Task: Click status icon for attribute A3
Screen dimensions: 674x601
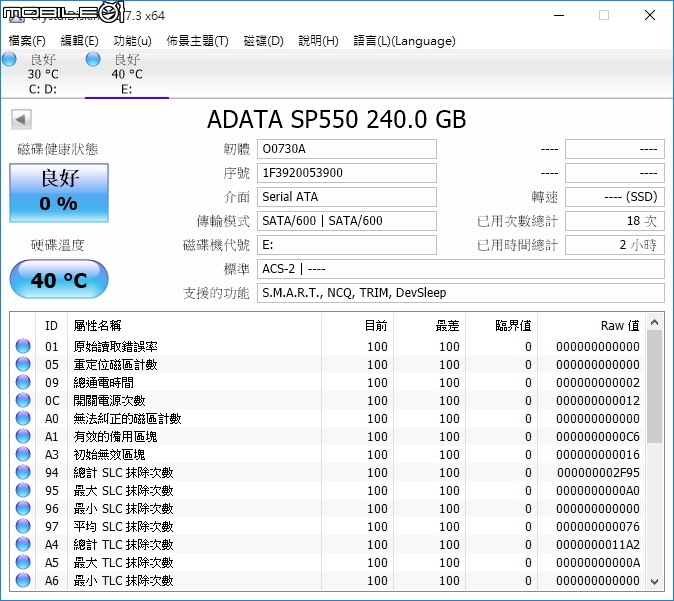Action: tap(23, 454)
